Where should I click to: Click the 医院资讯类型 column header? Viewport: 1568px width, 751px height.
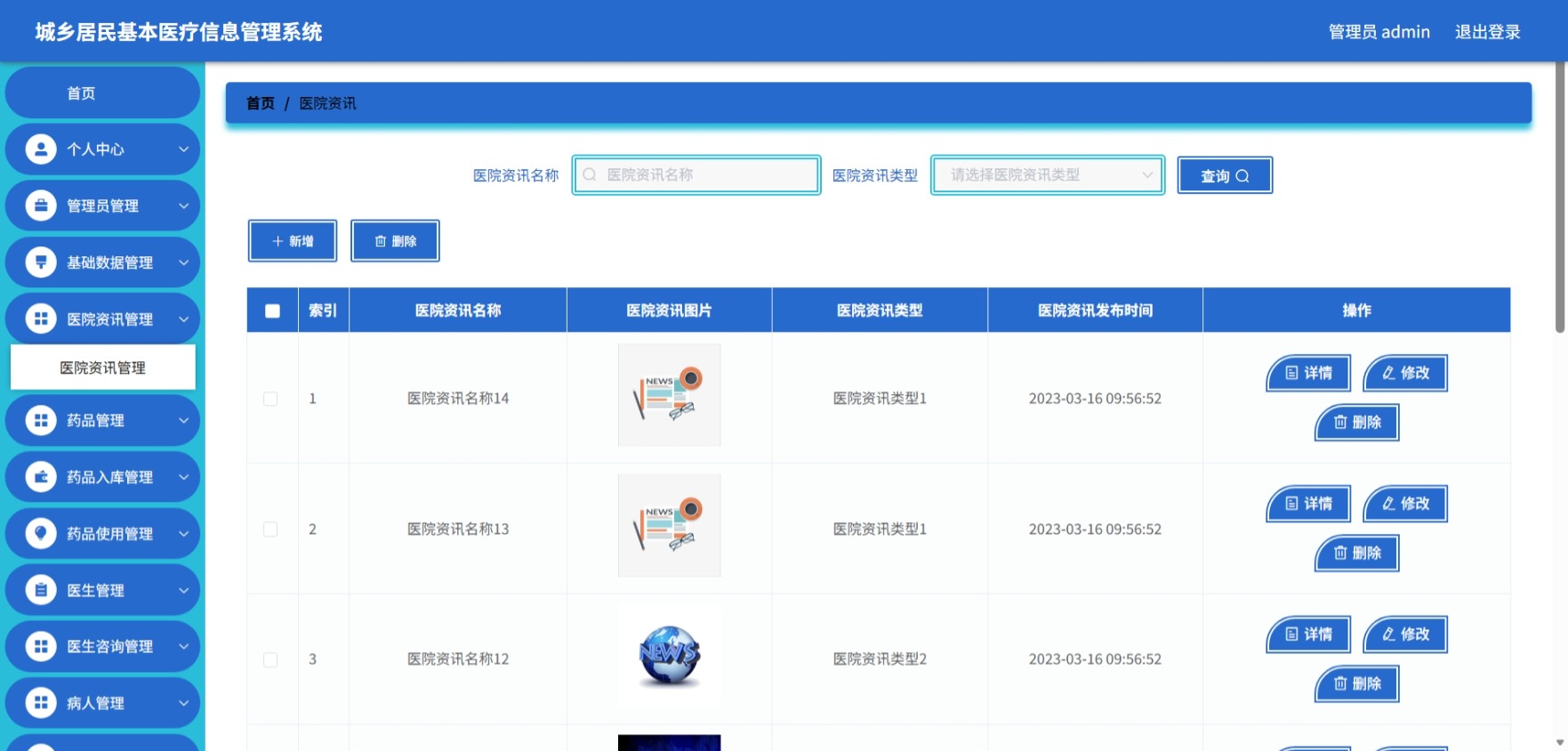880,311
